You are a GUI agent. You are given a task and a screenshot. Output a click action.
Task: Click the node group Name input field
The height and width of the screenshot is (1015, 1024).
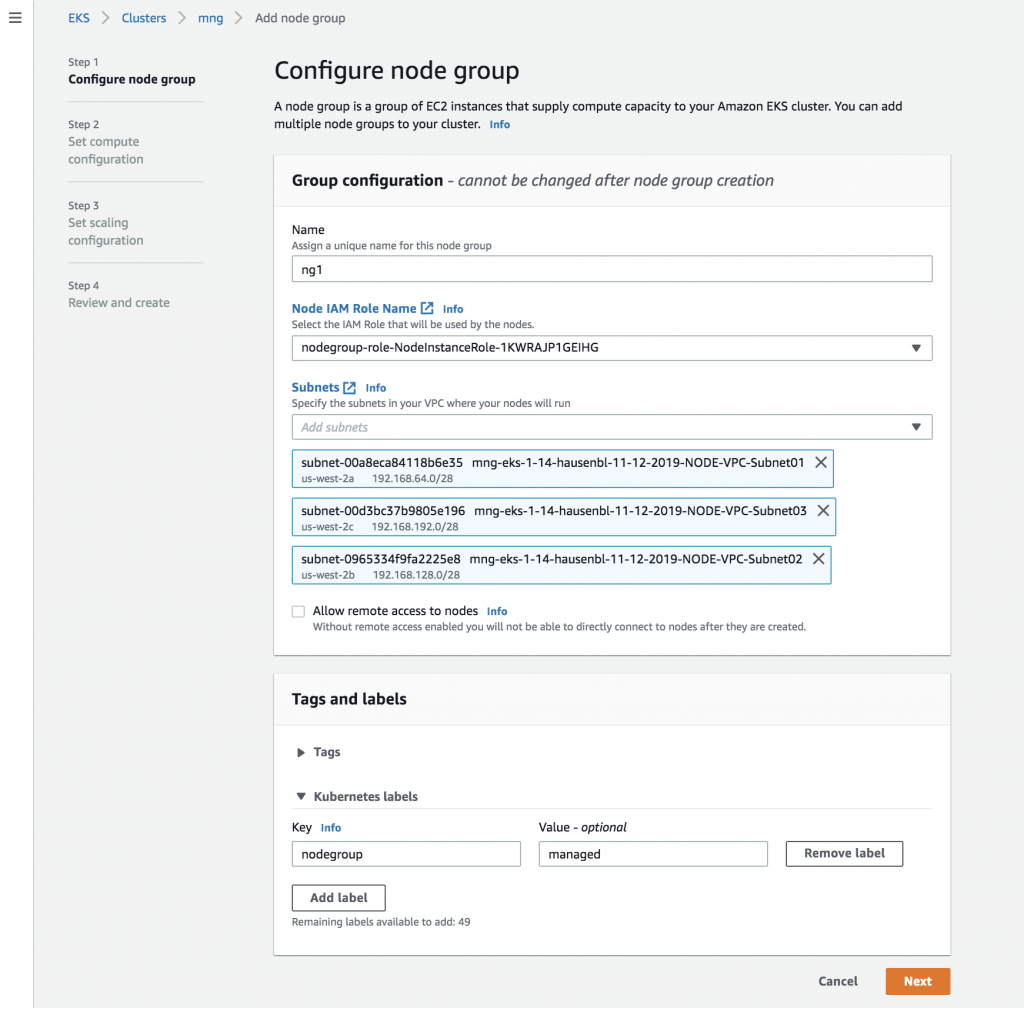coord(611,269)
